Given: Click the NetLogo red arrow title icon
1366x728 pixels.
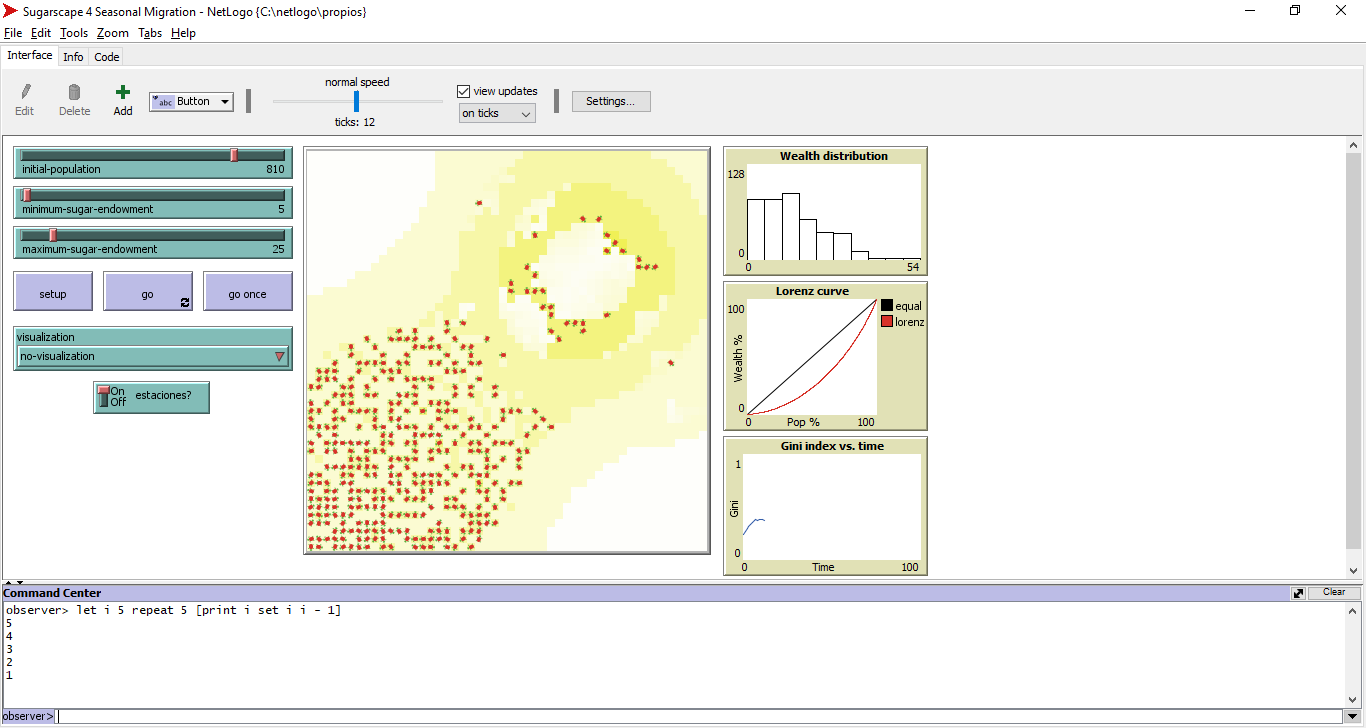Looking at the screenshot, I should tap(10, 11).
